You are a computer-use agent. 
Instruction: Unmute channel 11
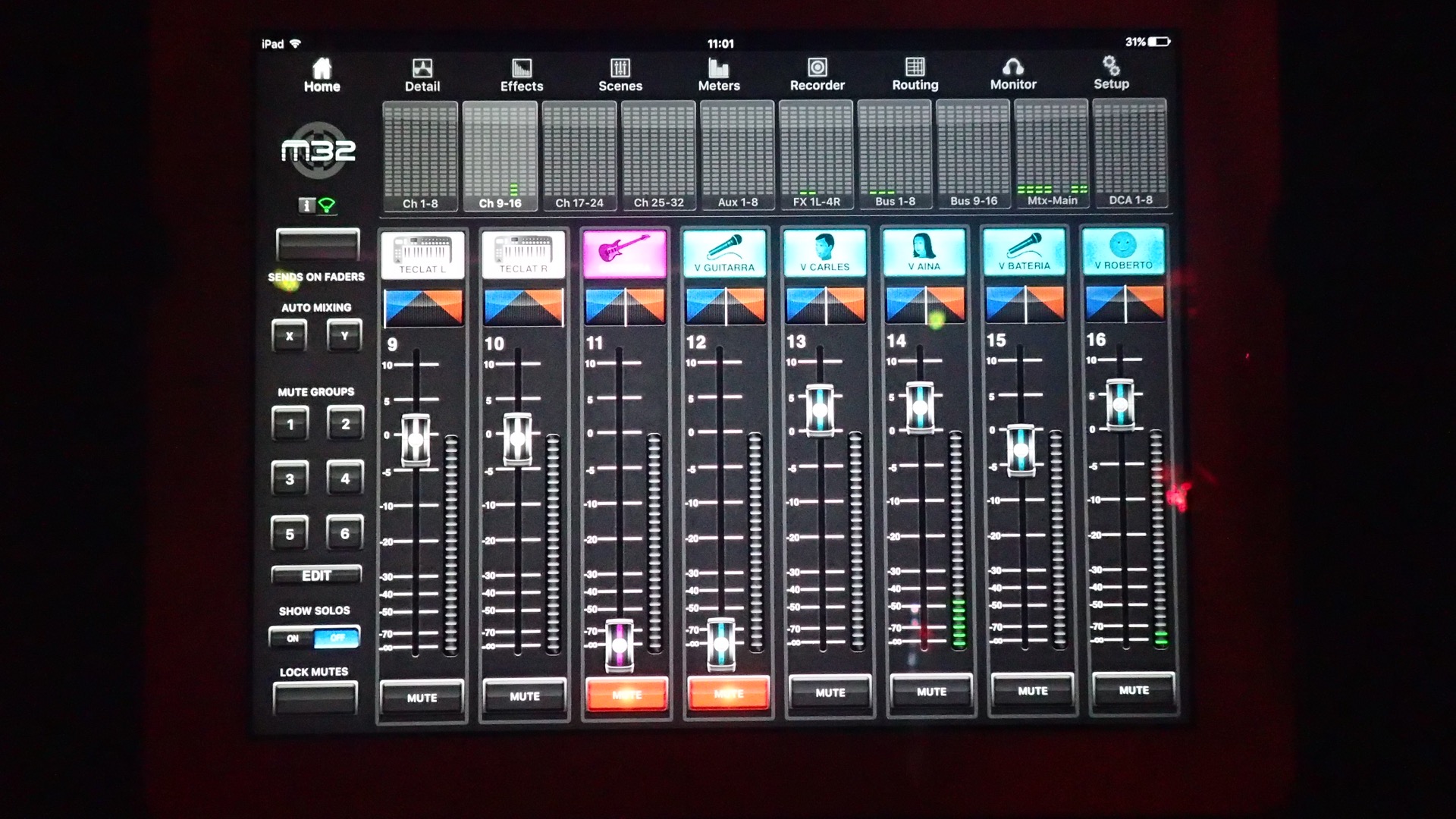tap(626, 694)
